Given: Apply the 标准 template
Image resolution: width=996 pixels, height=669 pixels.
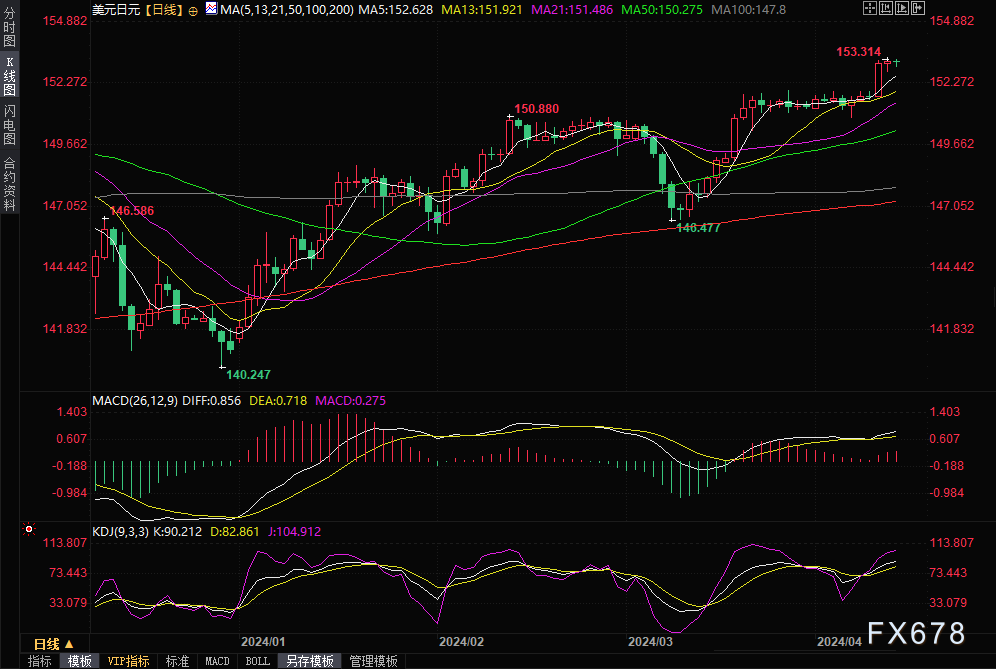Looking at the screenshot, I should point(177,661).
